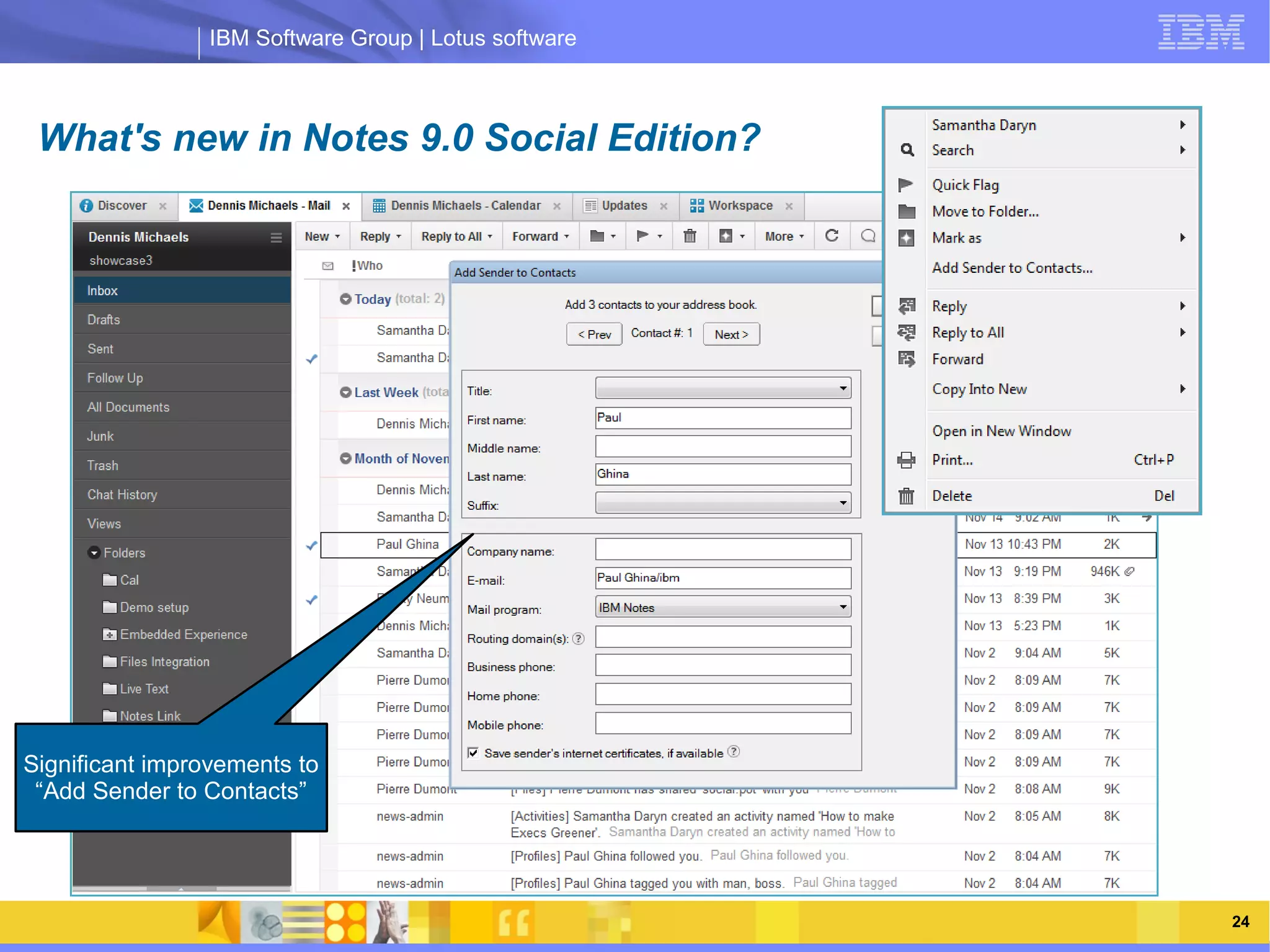Open the Drafts view
1270x952 pixels.
(x=182, y=320)
